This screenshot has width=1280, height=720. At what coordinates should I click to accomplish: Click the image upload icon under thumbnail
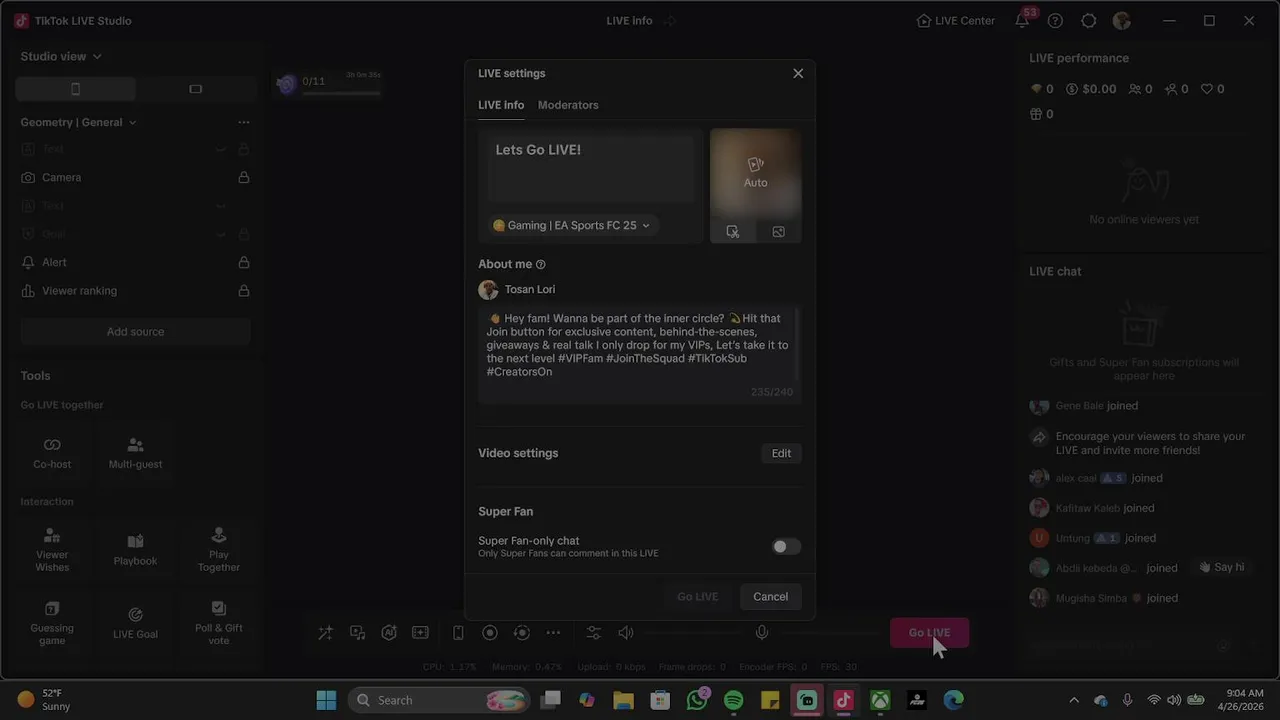click(779, 232)
